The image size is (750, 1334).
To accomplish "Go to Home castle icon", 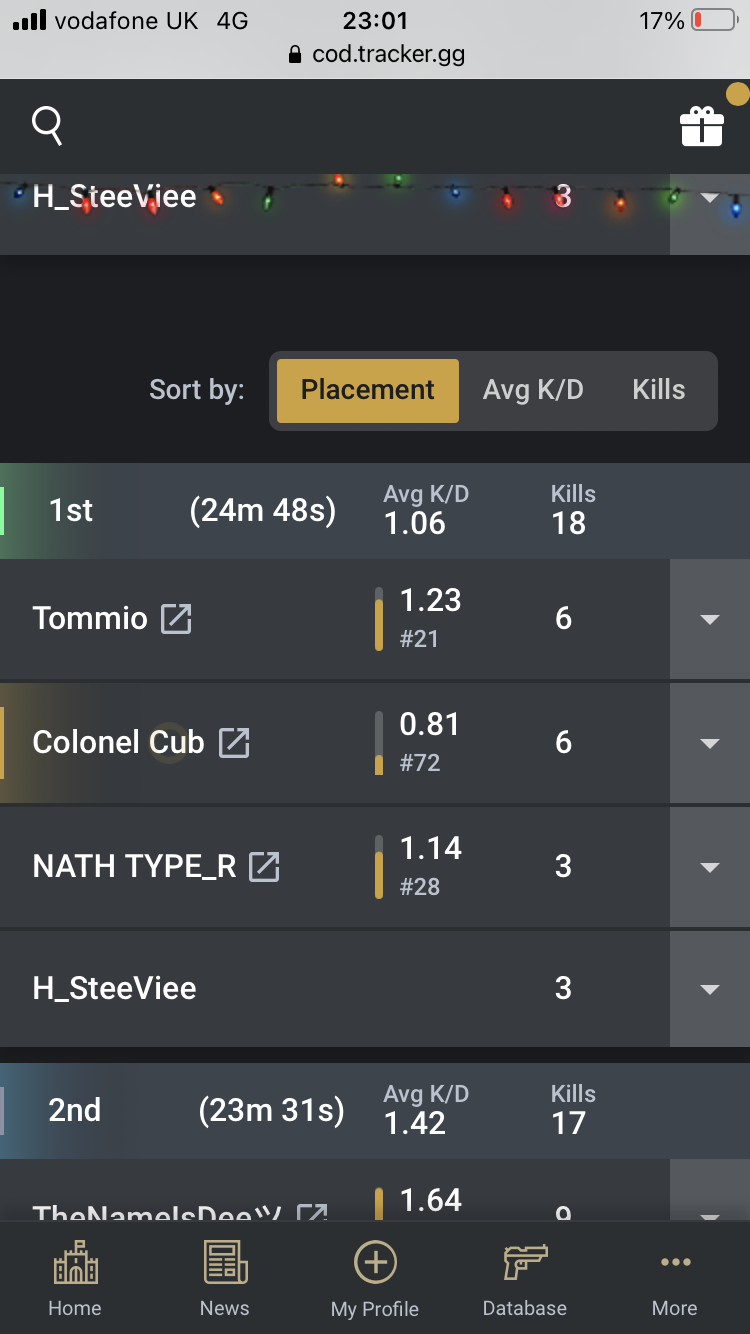I will pyautogui.click(x=75, y=1263).
